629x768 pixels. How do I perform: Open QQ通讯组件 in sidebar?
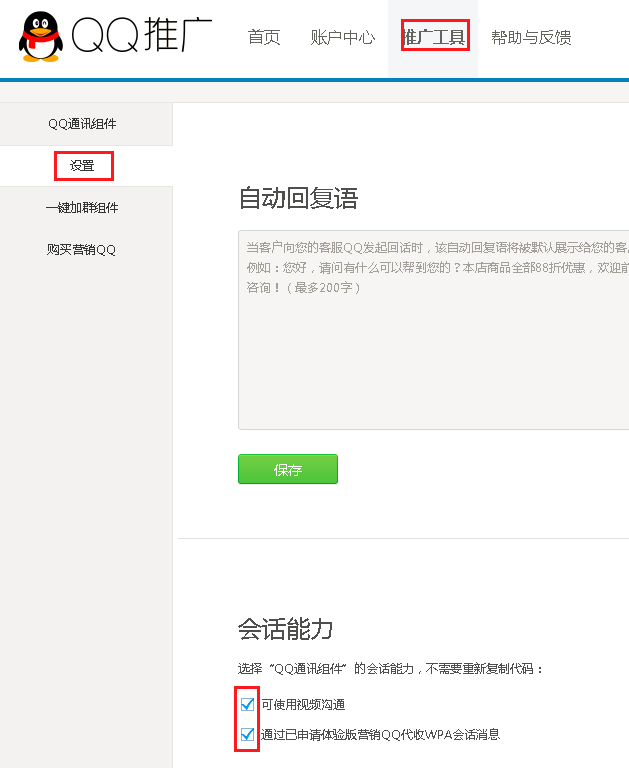tap(82, 124)
